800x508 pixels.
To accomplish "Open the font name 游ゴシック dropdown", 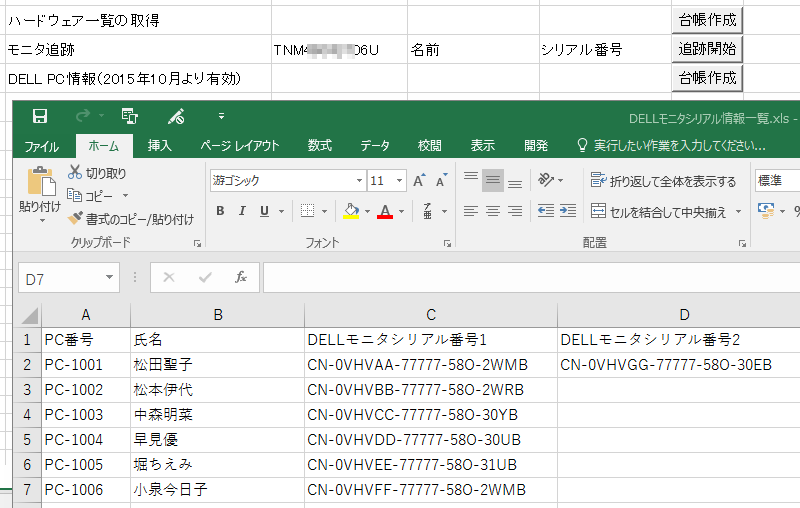I will tap(359, 181).
